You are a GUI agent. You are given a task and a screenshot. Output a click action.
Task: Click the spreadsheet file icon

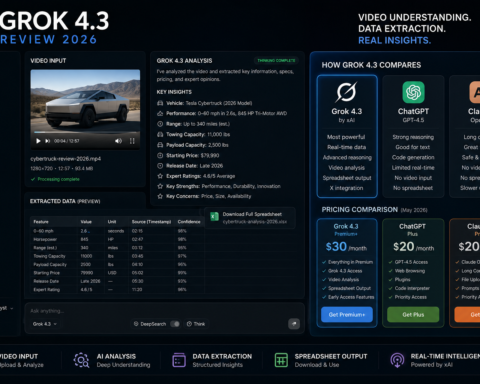tap(214, 217)
